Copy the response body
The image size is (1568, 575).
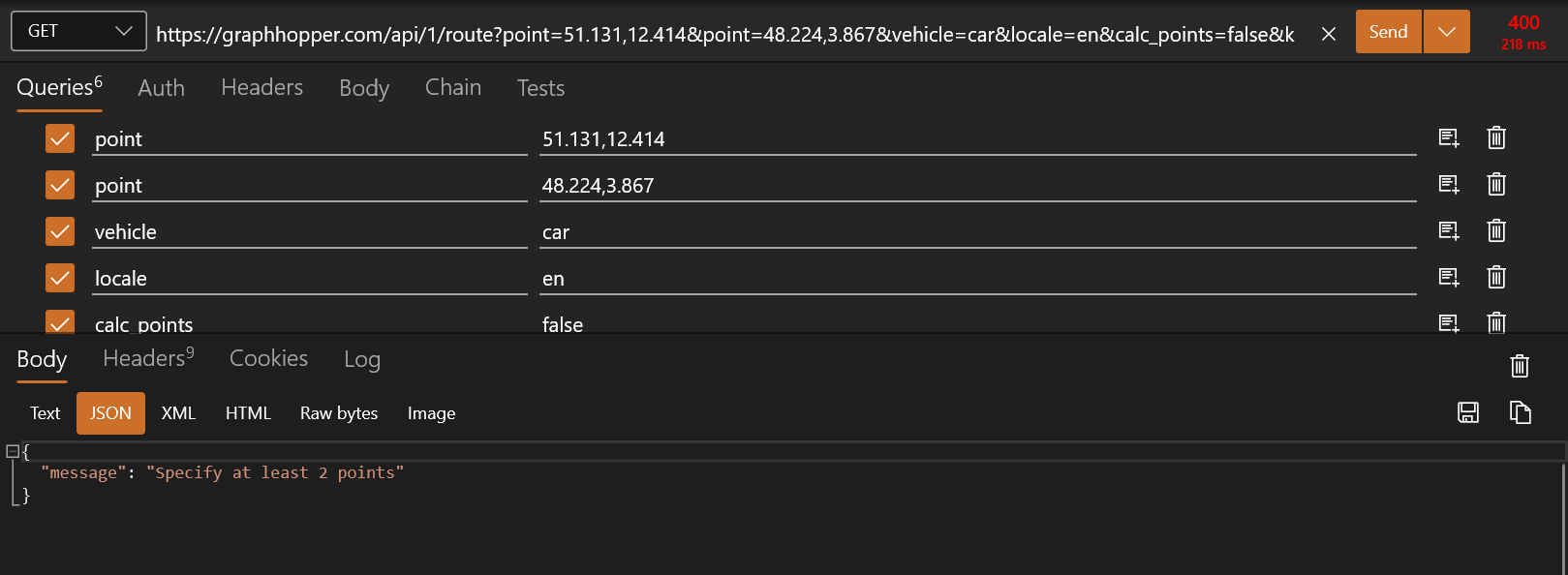(x=1521, y=412)
